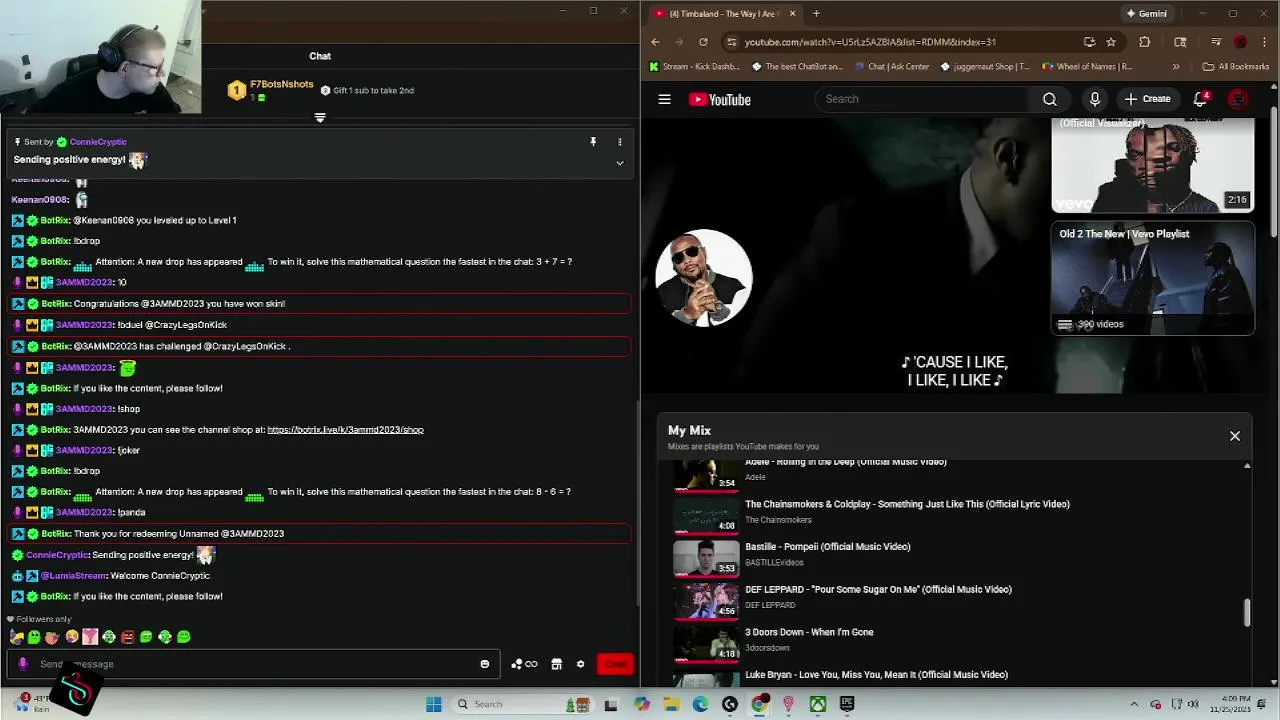Open Chrome extensions puzzle icon

pyautogui.click(x=1145, y=42)
